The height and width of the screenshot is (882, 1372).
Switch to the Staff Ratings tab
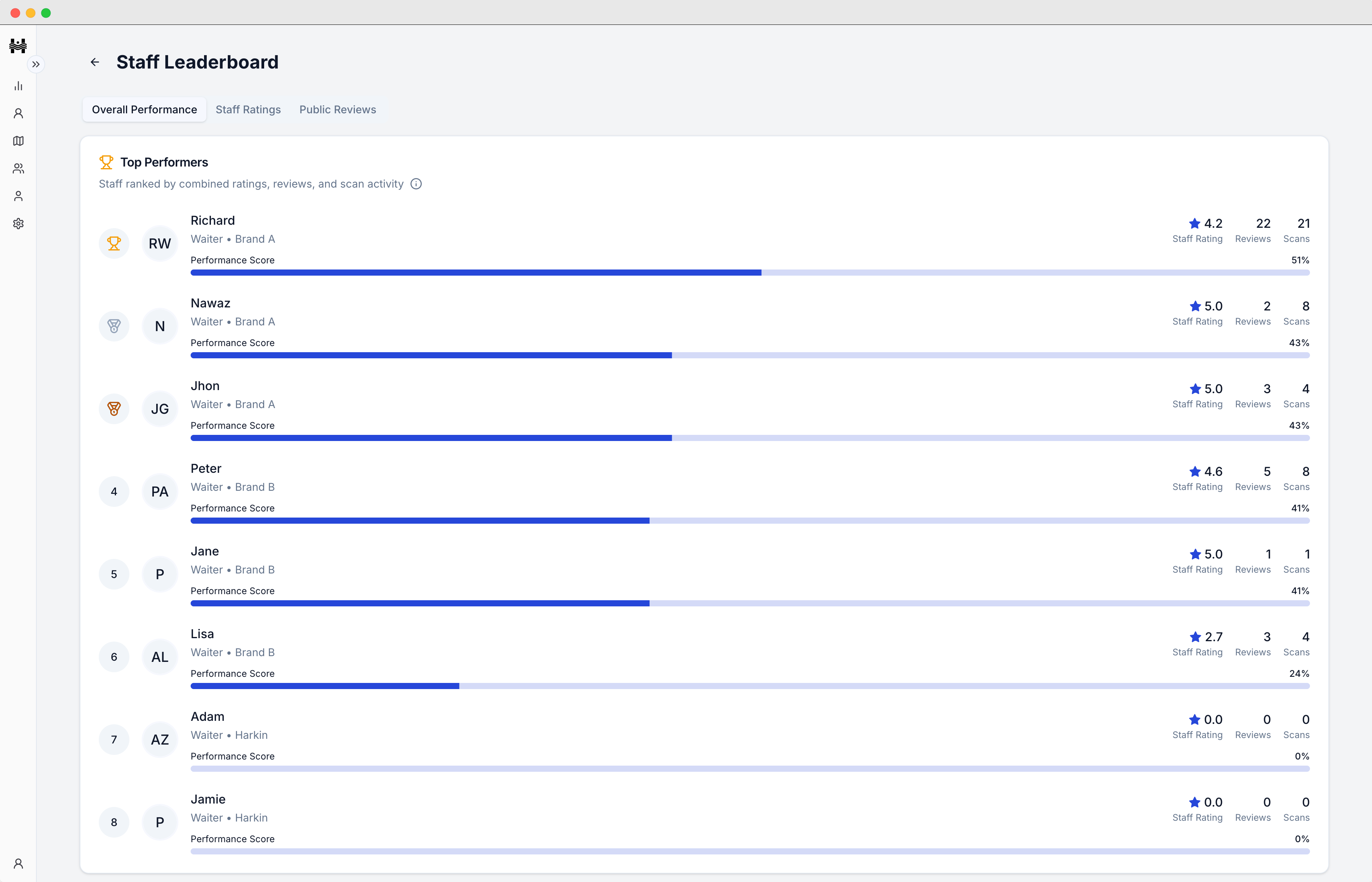click(x=248, y=109)
